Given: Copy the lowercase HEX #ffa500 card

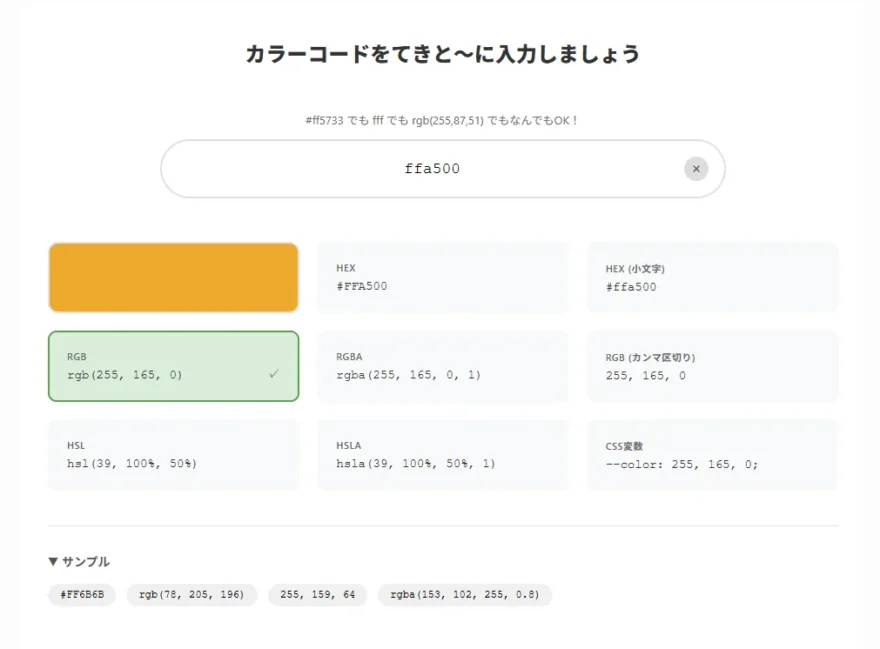Looking at the screenshot, I should pos(712,277).
